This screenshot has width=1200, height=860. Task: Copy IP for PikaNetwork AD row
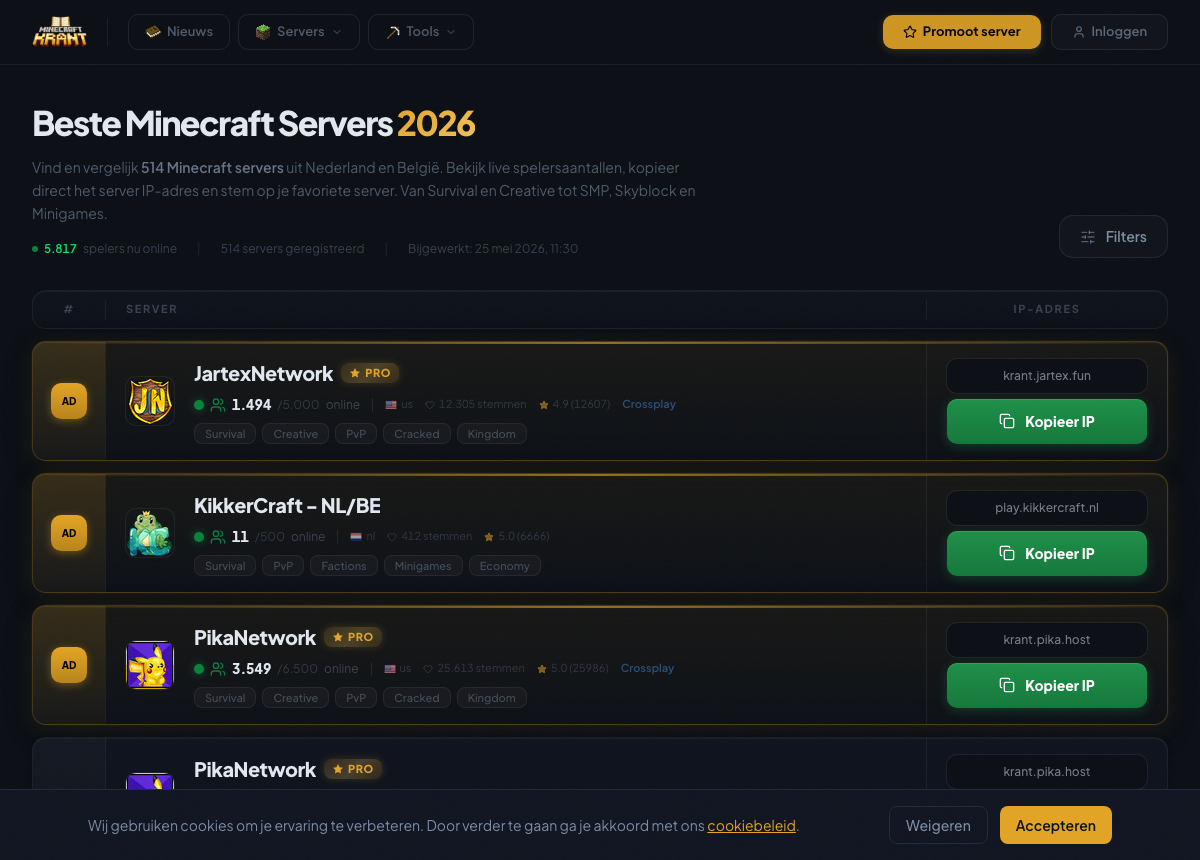(1047, 685)
